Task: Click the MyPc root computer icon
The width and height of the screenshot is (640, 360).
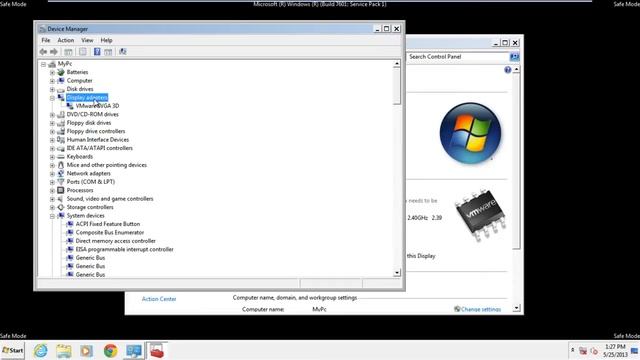Action: (52, 64)
